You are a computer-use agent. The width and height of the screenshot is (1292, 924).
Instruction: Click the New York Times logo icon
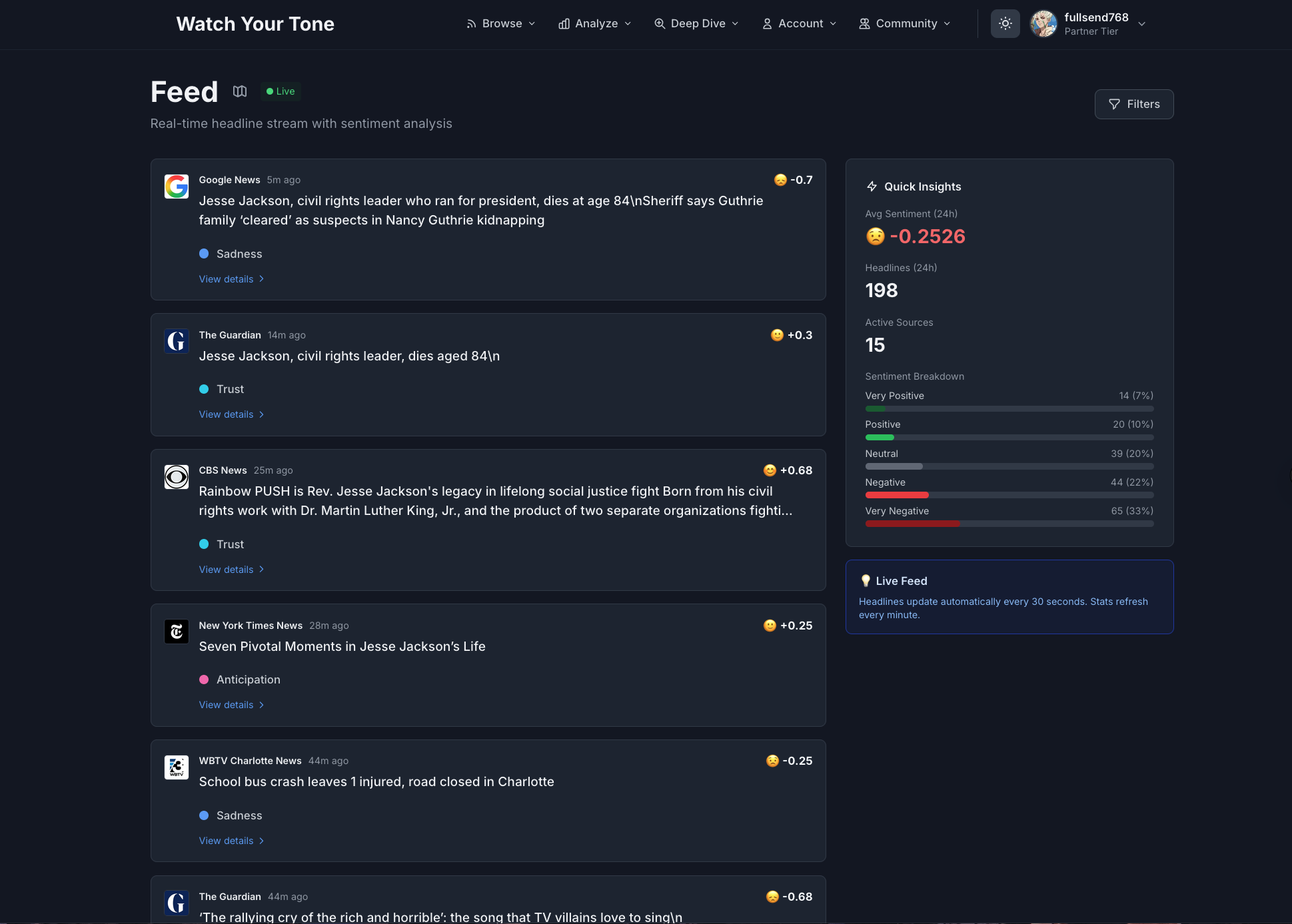177,632
